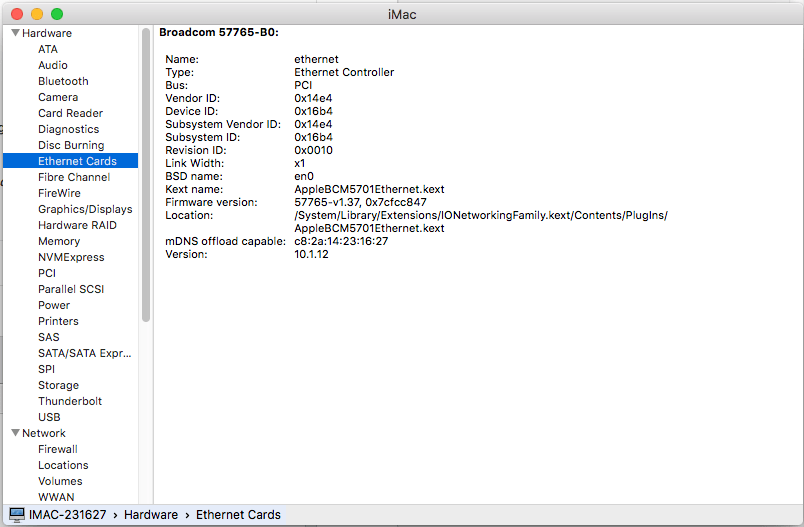Open the USB entry
The height and width of the screenshot is (527, 804).
pyautogui.click(x=49, y=417)
